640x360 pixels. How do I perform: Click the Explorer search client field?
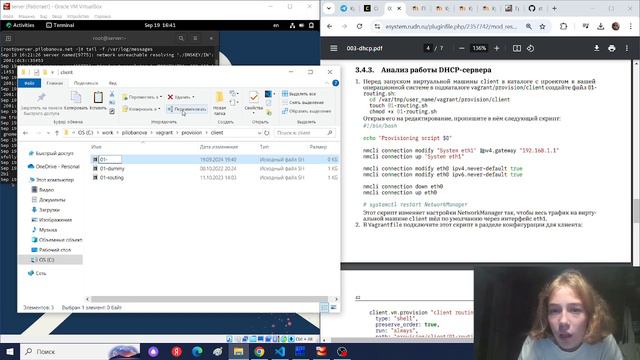[x=304, y=133]
